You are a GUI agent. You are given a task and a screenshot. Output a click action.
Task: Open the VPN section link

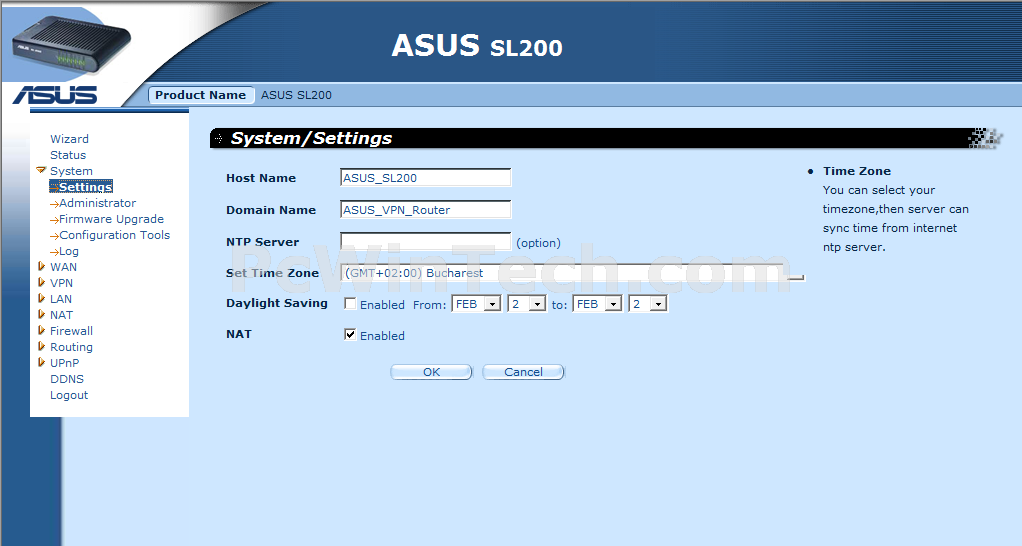(61, 283)
